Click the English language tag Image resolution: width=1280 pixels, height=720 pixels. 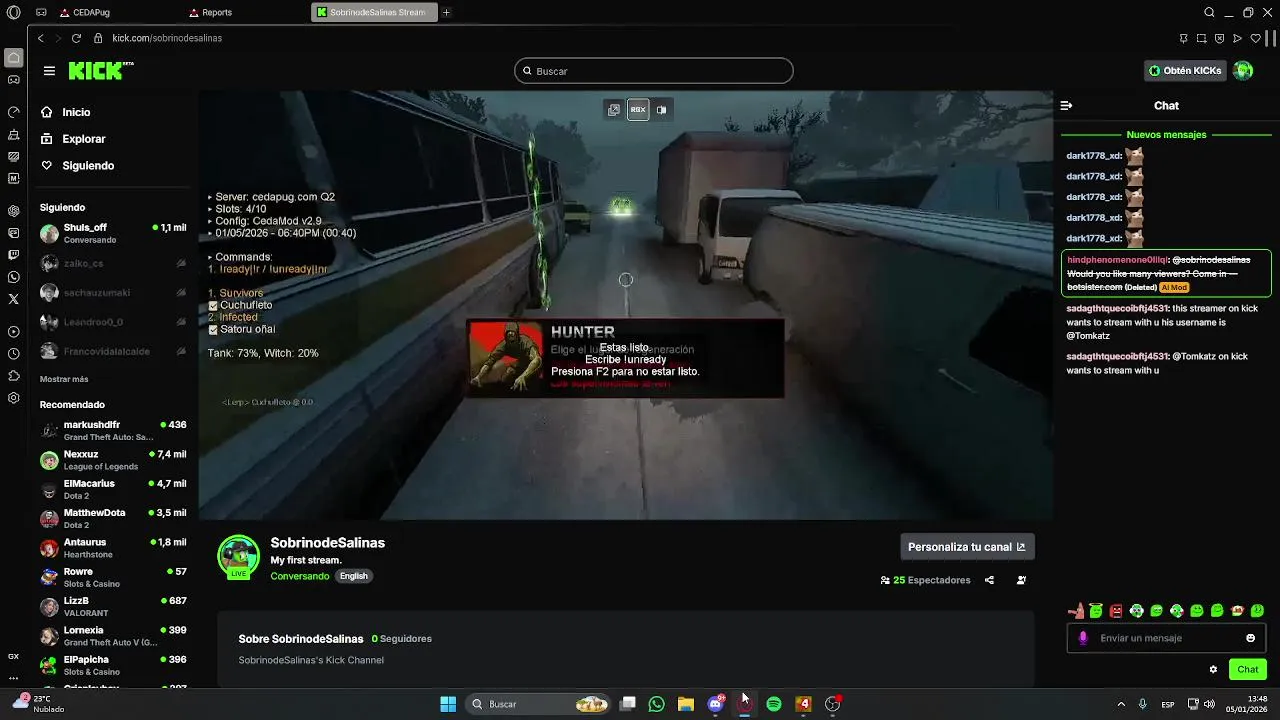[354, 576]
